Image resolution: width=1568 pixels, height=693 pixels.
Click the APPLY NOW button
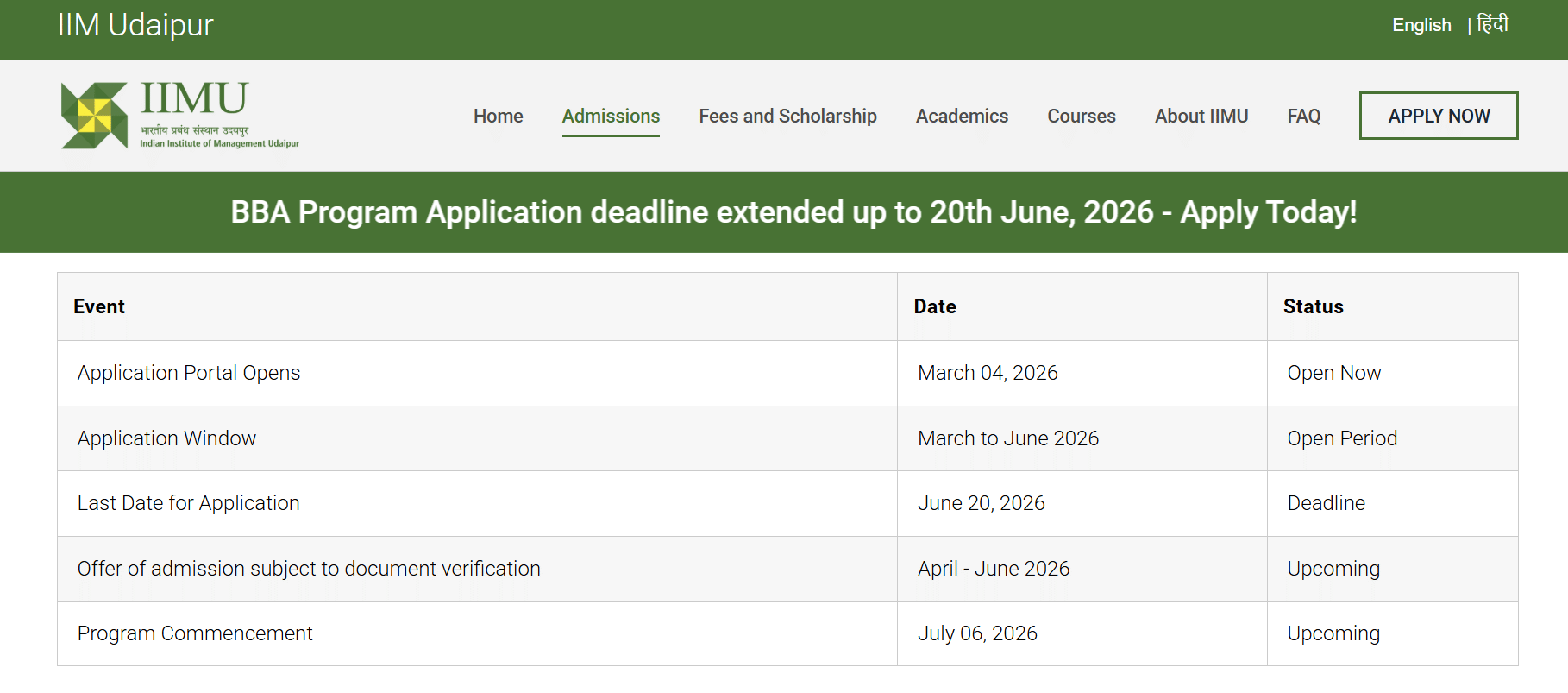tap(1439, 116)
